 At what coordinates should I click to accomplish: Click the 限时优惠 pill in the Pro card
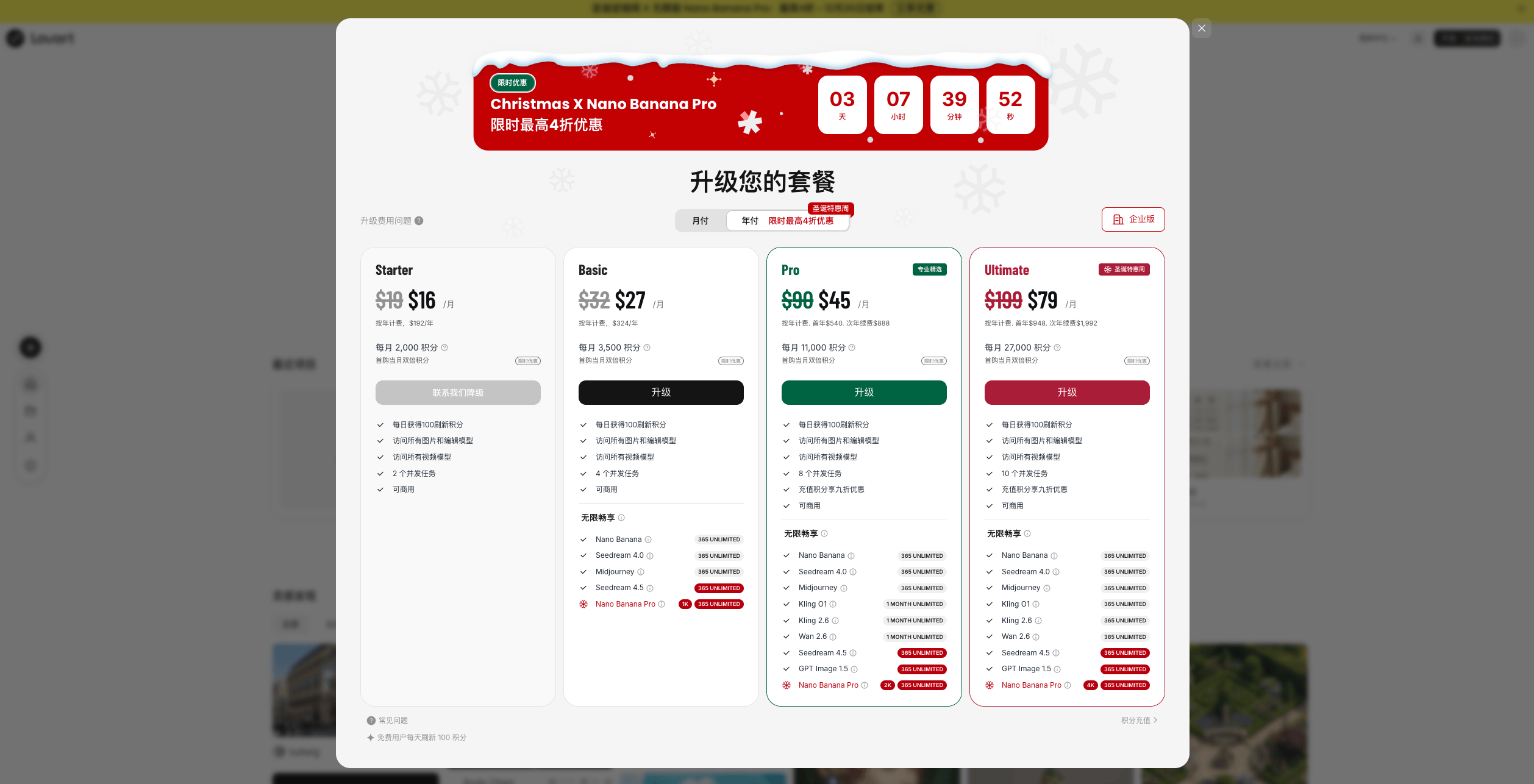(x=934, y=361)
